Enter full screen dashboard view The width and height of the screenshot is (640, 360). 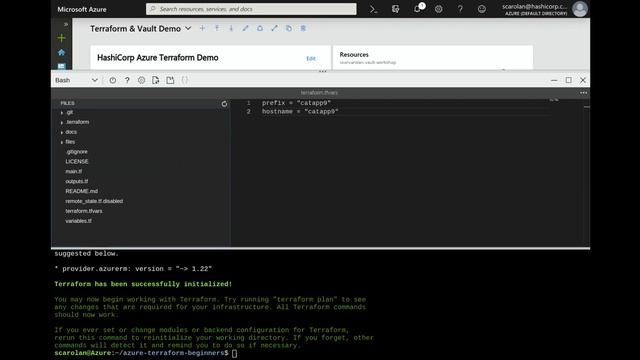pos(274,28)
